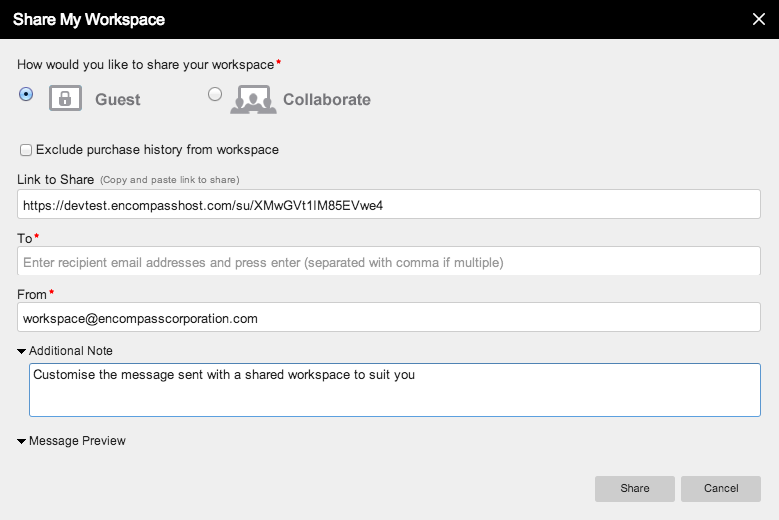779x520 pixels.
Task: Select the Collaborate radio button
Action: 215,94
